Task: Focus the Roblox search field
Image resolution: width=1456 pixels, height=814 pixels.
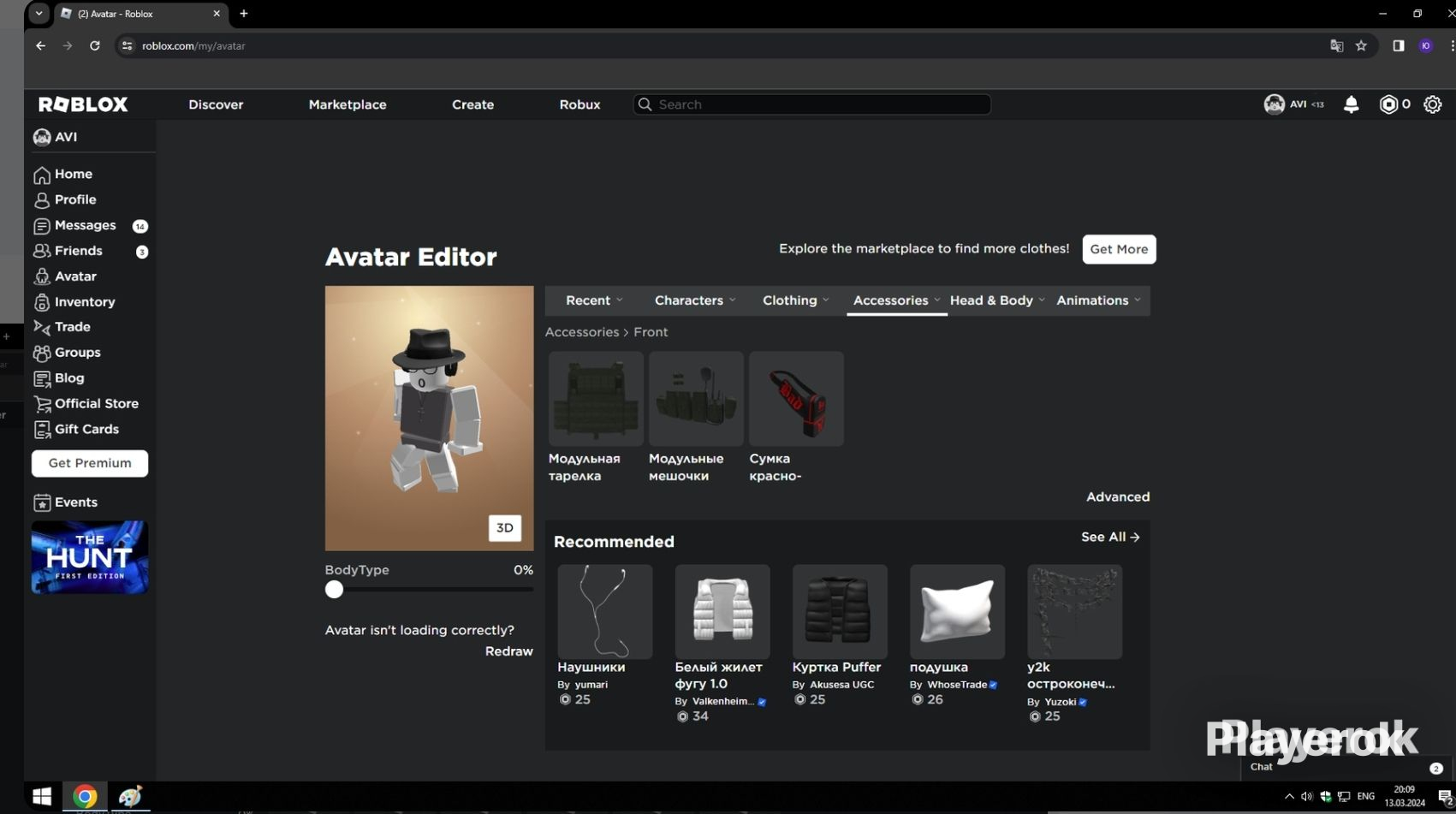Action: [811, 104]
